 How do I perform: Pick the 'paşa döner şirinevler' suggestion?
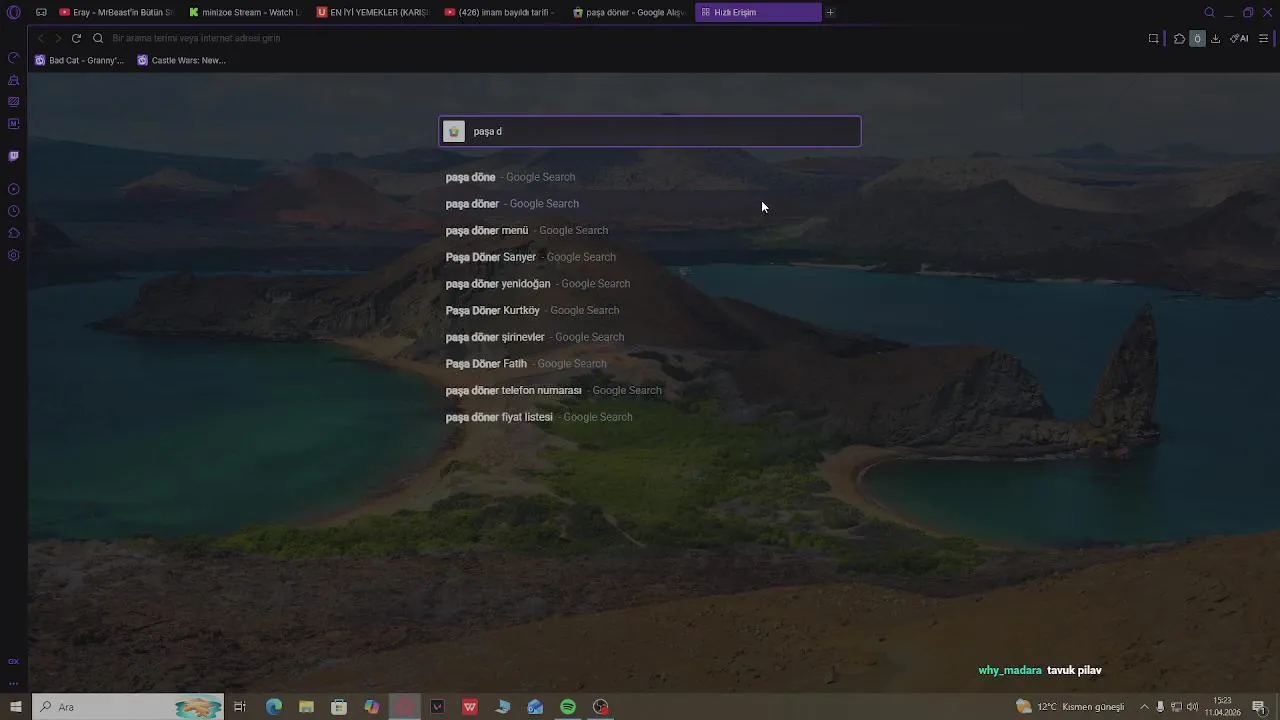[x=650, y=337]
